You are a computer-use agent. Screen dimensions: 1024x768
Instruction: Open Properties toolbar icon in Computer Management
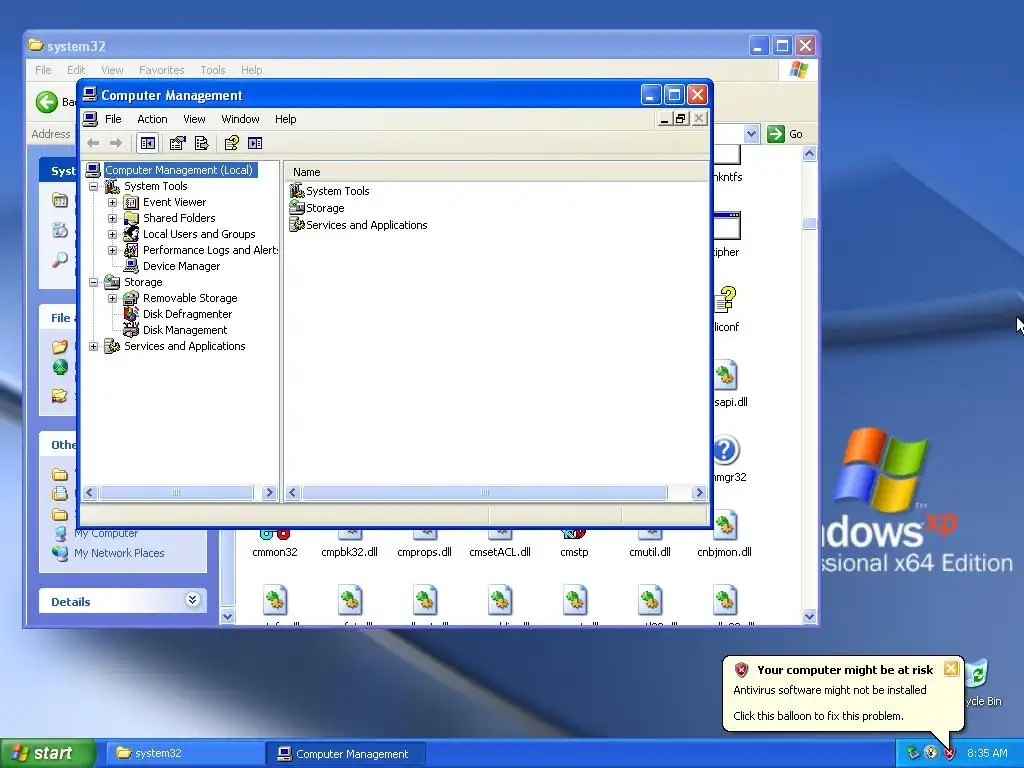pos(177,143)
